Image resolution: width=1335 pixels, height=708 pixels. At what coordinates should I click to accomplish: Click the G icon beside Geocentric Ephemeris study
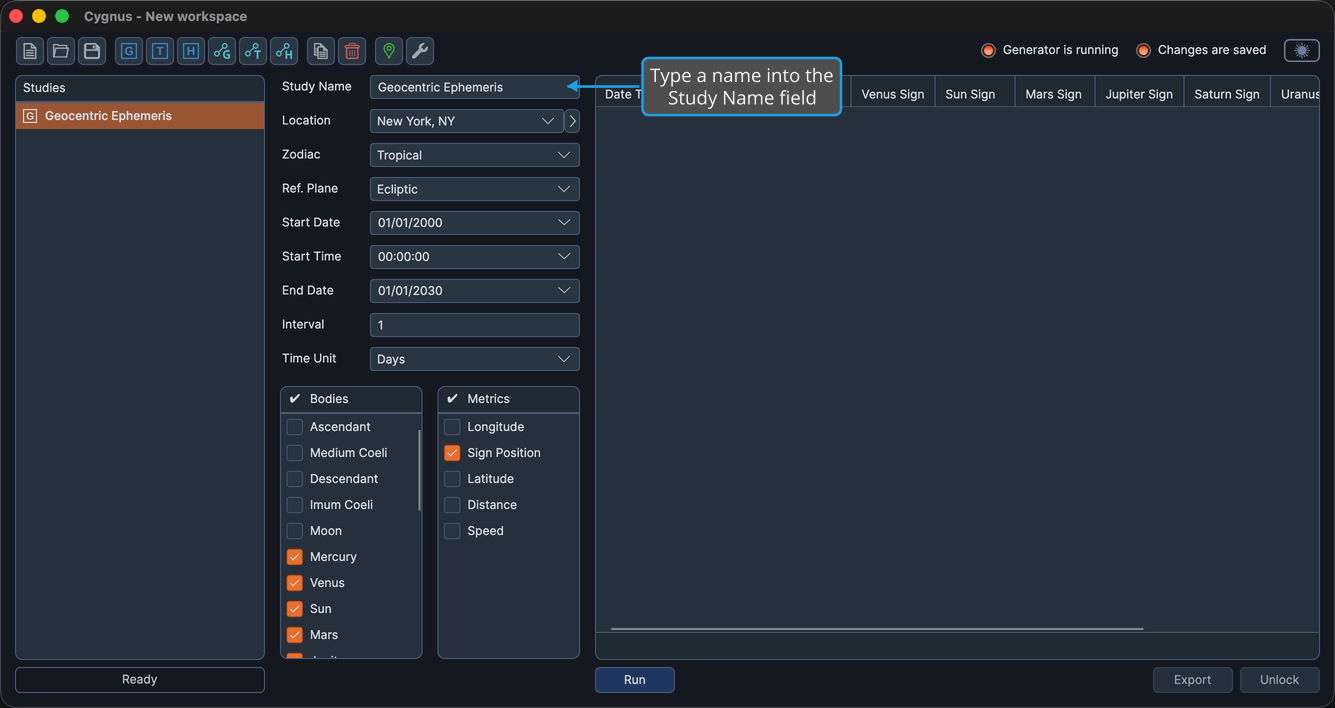(x=30, y=116)
